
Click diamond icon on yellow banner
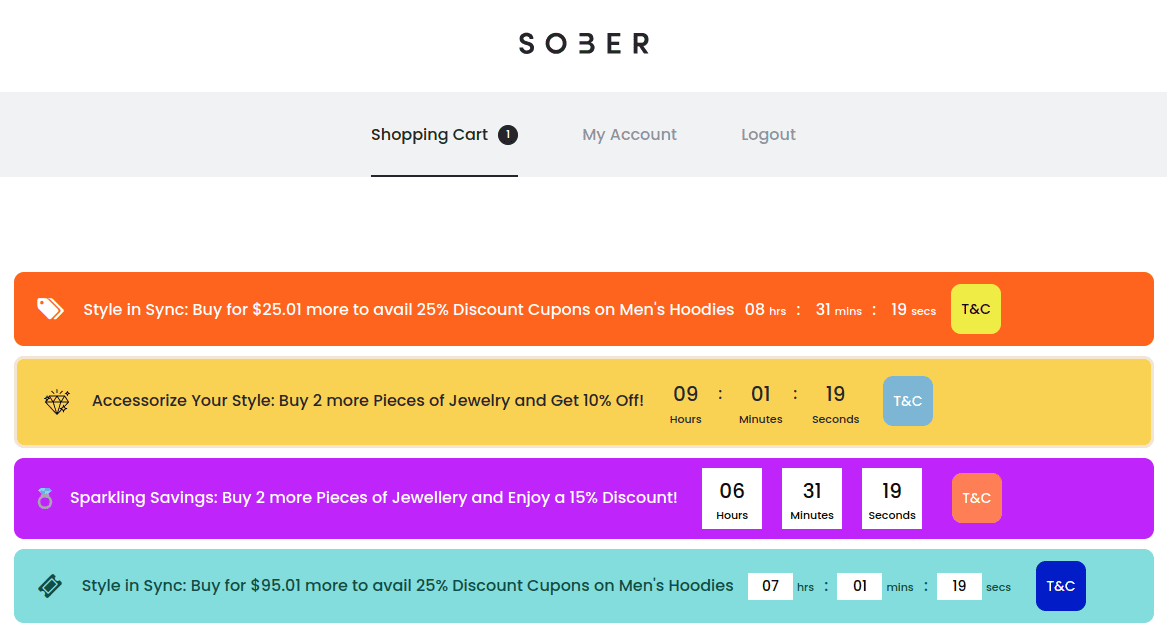click(x=57, y=402)
